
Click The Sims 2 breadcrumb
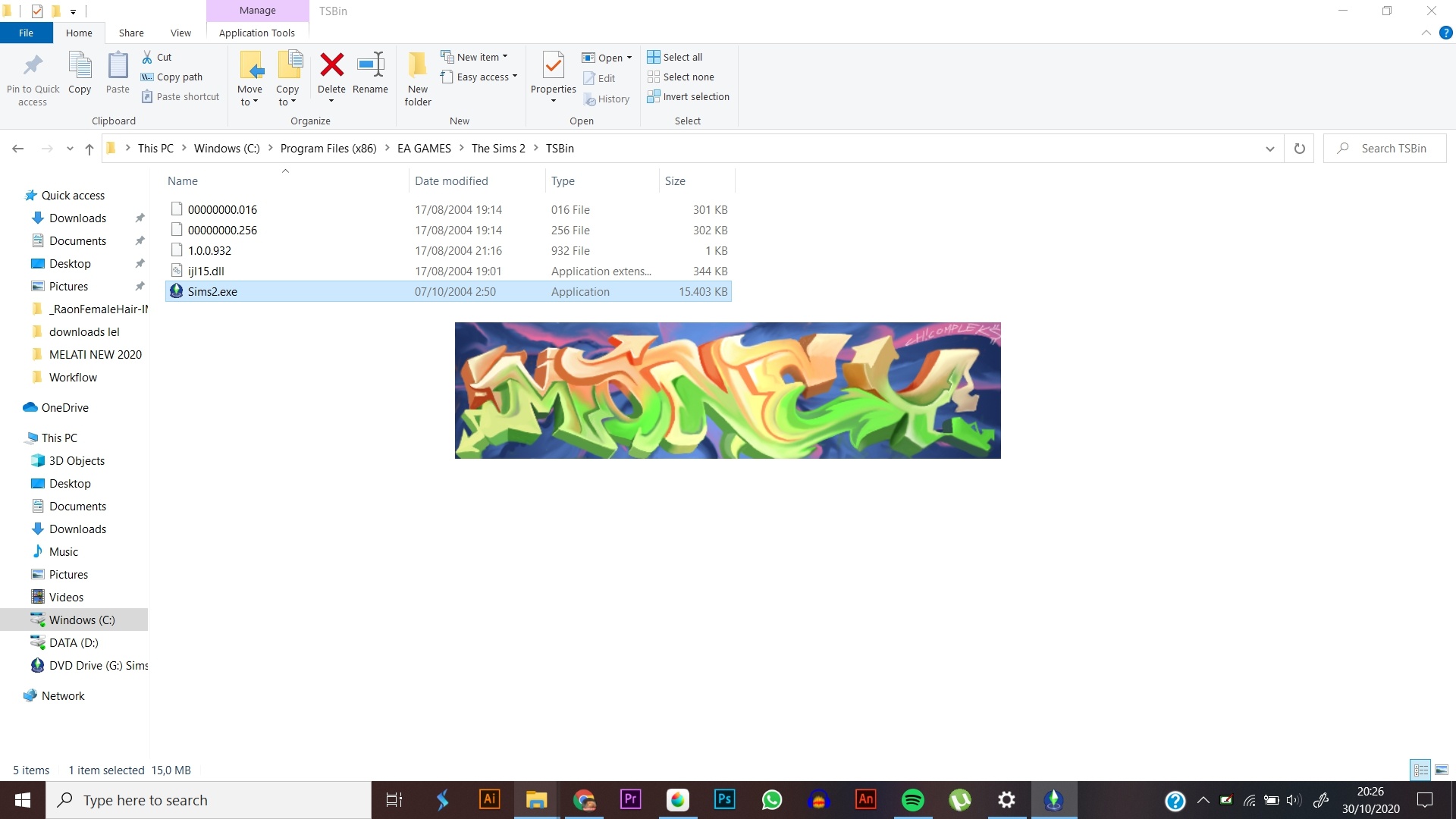point(498,149)
